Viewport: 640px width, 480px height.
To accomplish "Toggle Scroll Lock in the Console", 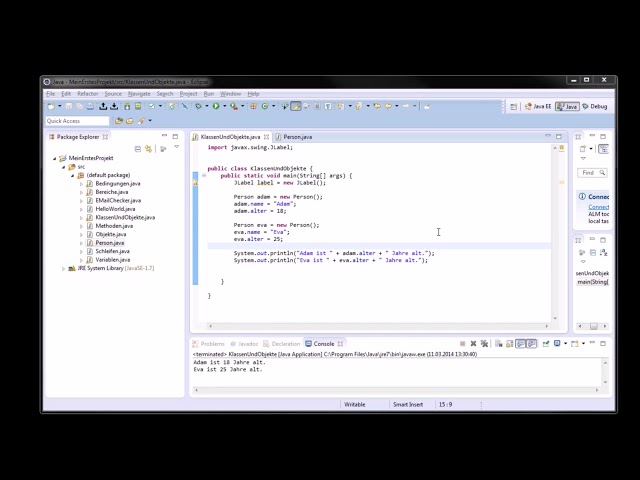I will (509, 344).
